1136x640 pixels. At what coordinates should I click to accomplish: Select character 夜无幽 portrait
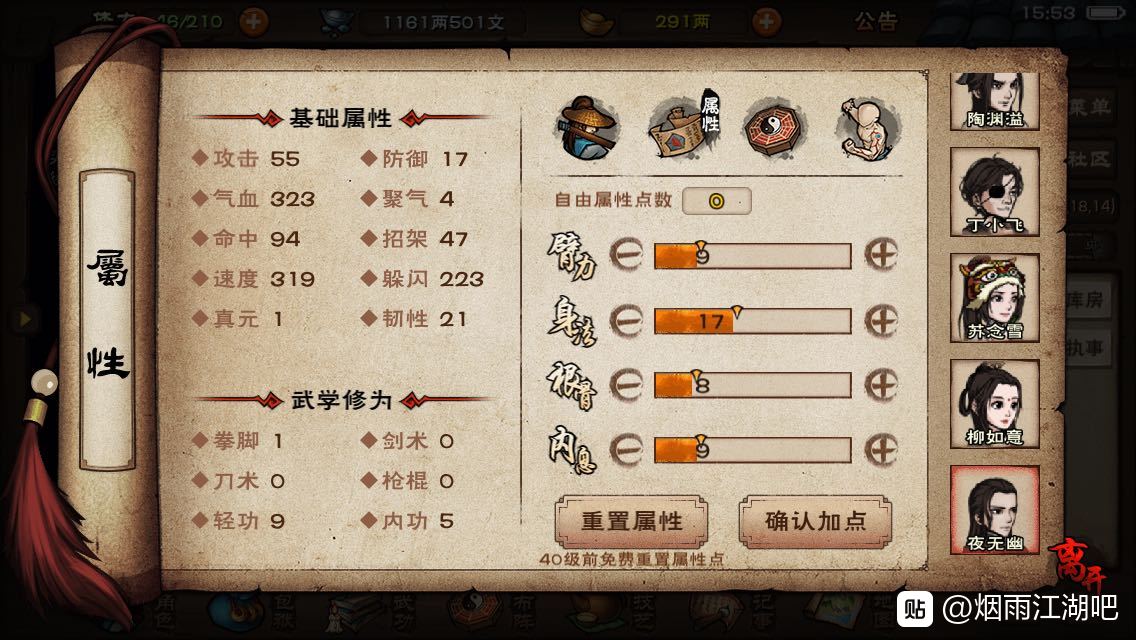[x=995, y=510]
